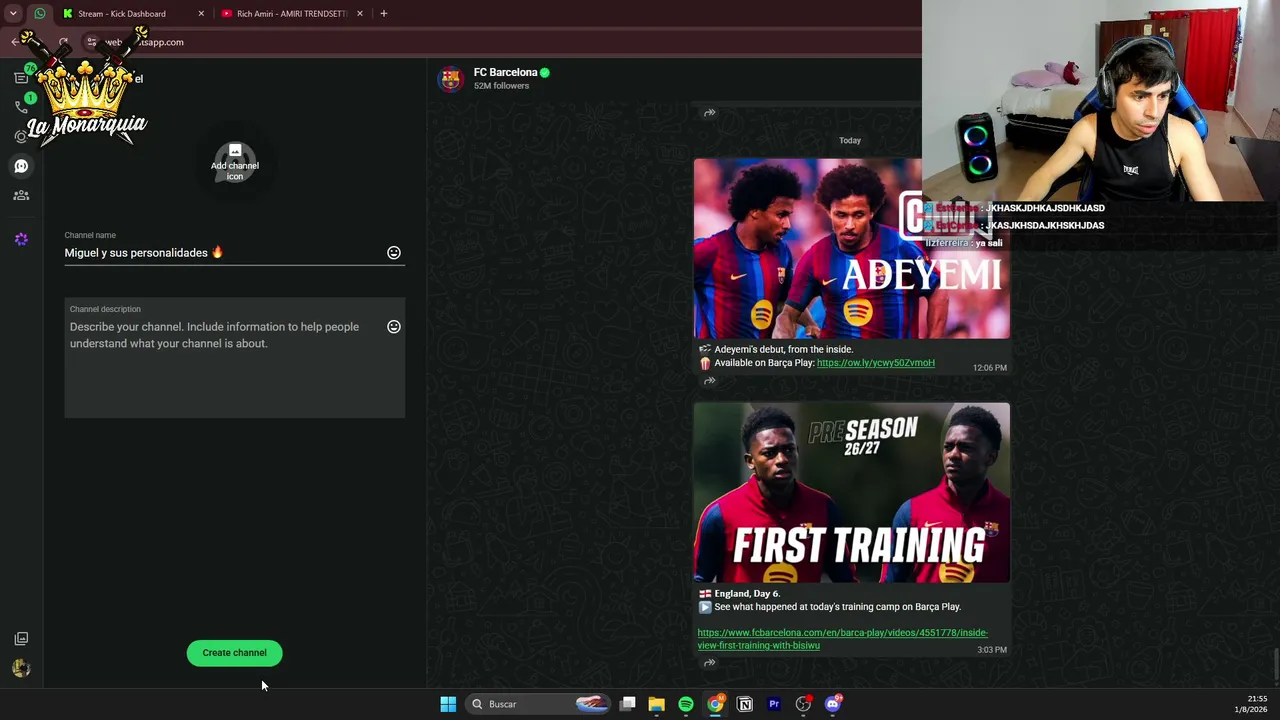Open the profile avatar in the sidebar
Viewport: 1280px width, 720px height.
click(21, 669)
